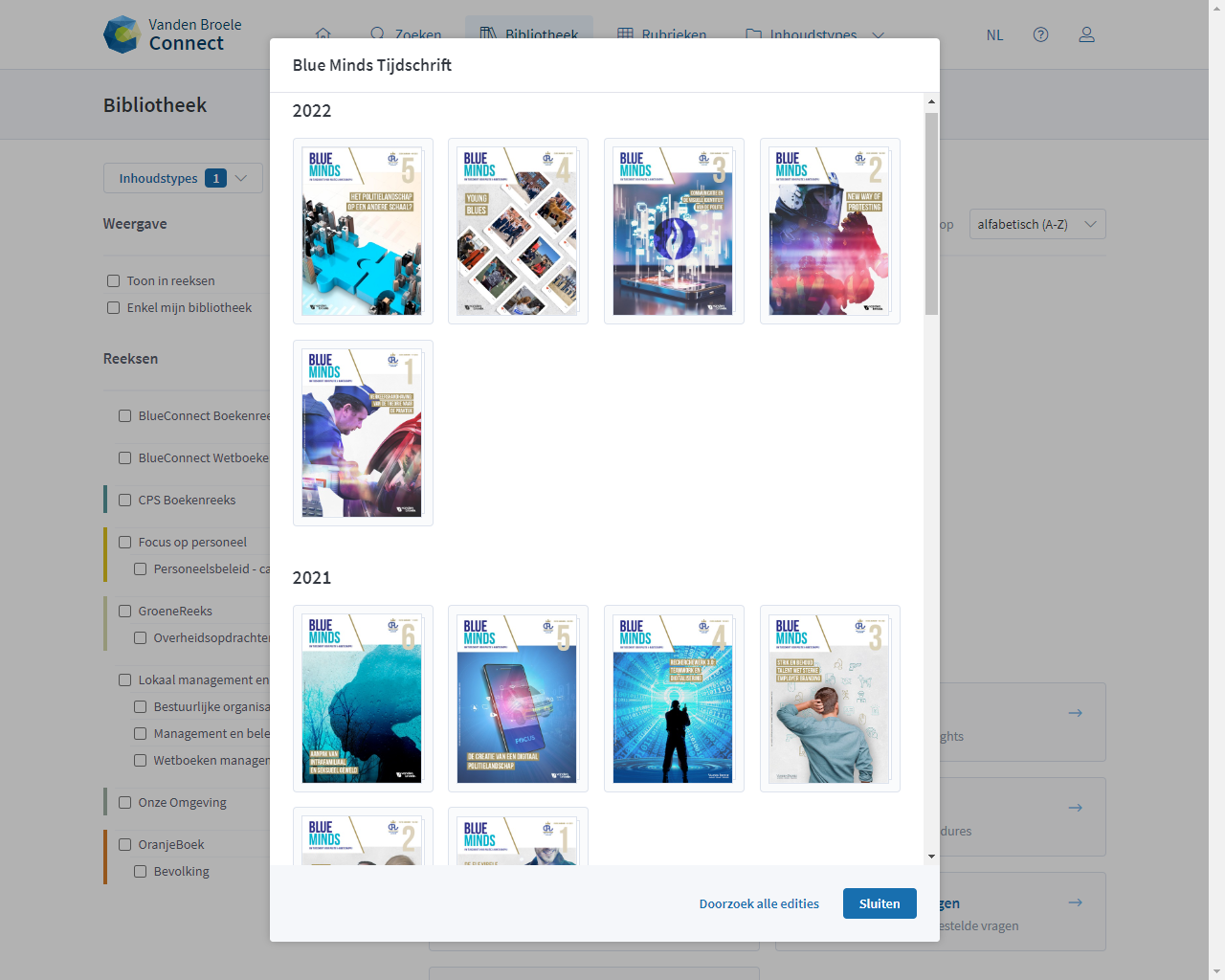This screenshot has height=980, width=1225.
Task: Check the GroeneReeks checkbox
Action: click(125, 611)
